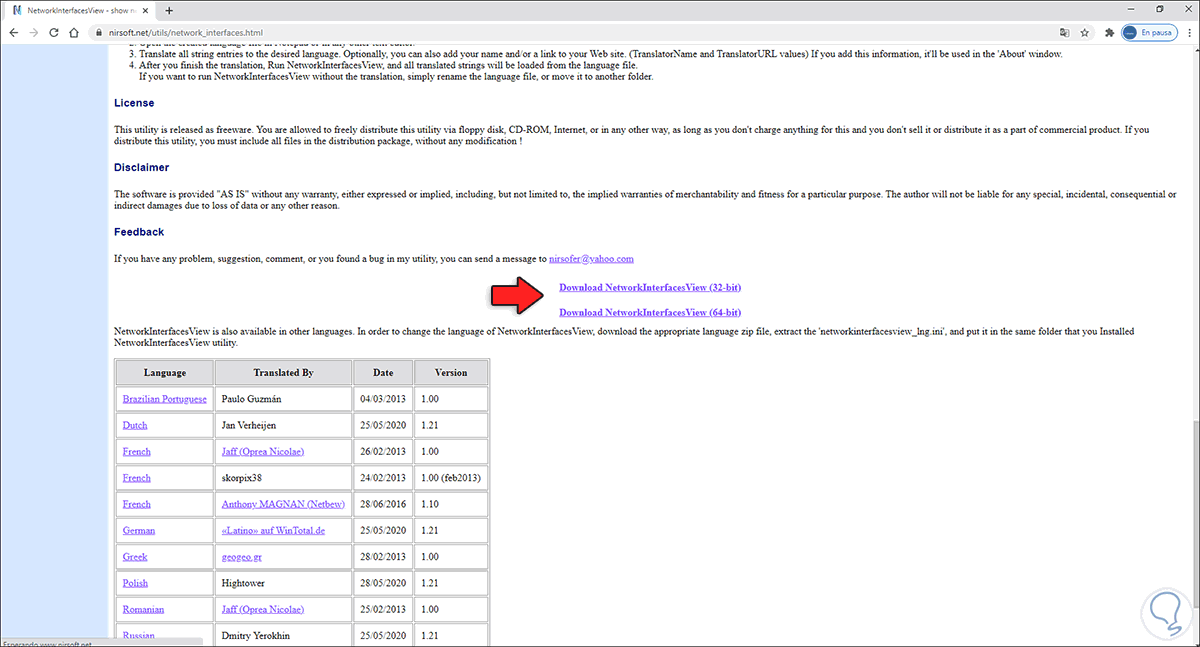Click the Translated By column header
Viewport: 1200px width, 647px height.
pos(283,373)
